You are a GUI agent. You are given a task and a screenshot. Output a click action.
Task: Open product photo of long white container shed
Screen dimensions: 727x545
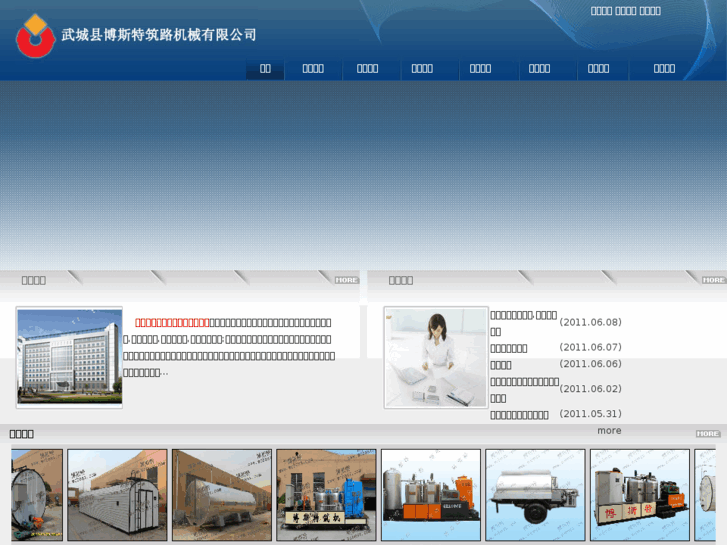(117, 495)
